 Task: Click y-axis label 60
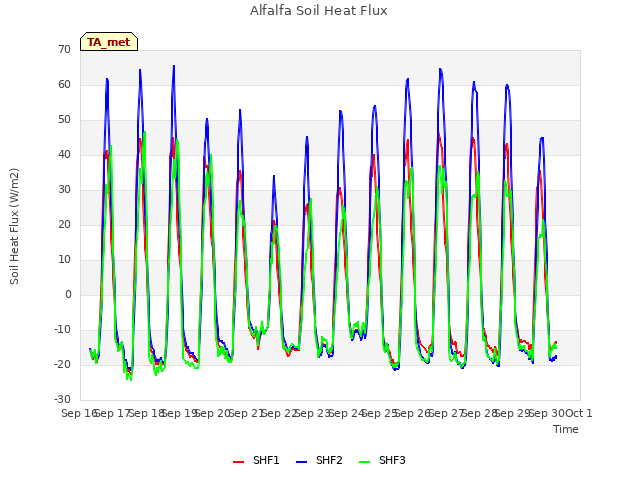(x=64, y=84)
